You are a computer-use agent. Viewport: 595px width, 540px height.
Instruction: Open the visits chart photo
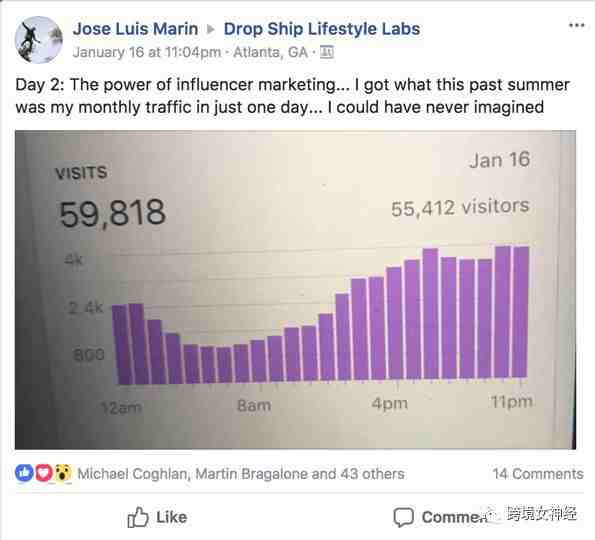[x=295, y=290]
